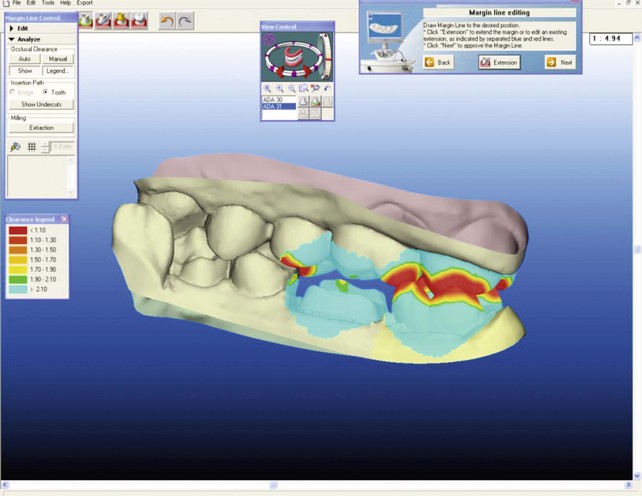Click the probe tool icon beside the grid icon
The image size is (642, 496).
[x=14, y=147]
